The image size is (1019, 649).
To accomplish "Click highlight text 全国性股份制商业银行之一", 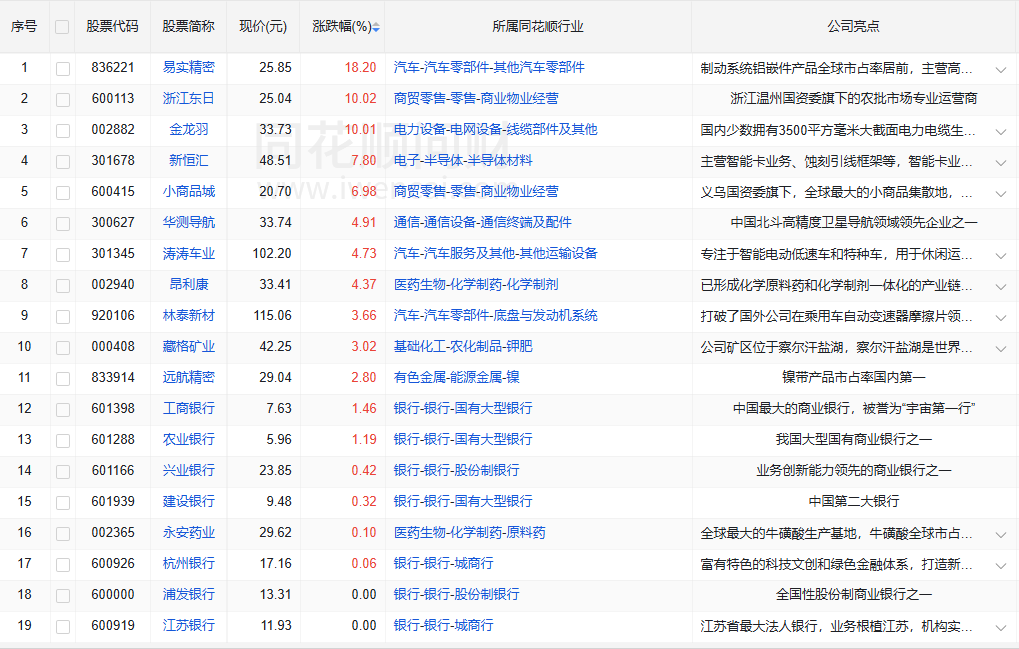I will [854, 594].
